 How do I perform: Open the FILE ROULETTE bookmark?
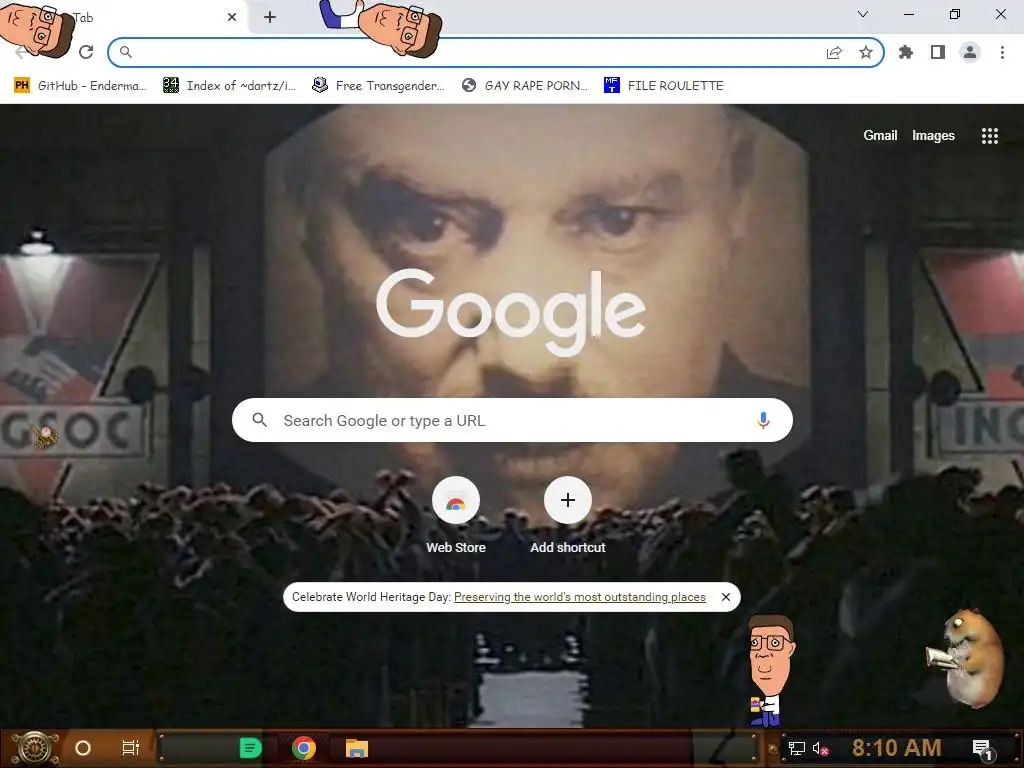click(x=664, y=86)
